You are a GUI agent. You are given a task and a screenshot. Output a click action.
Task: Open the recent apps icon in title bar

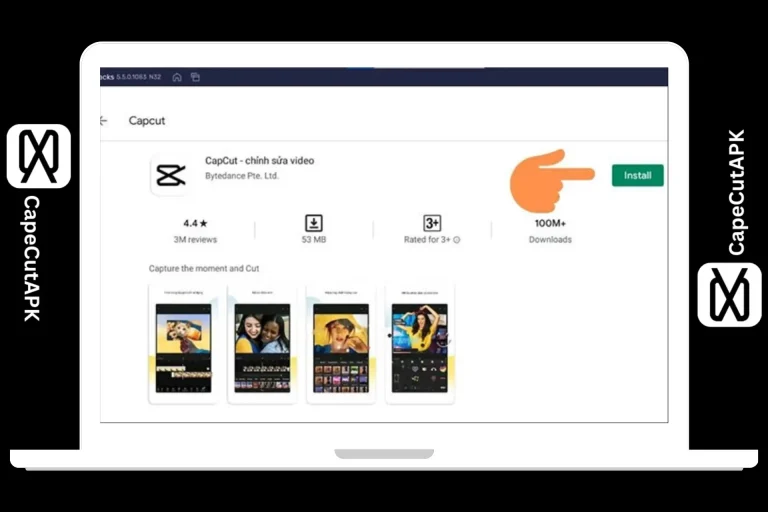[x=195, y=77]
